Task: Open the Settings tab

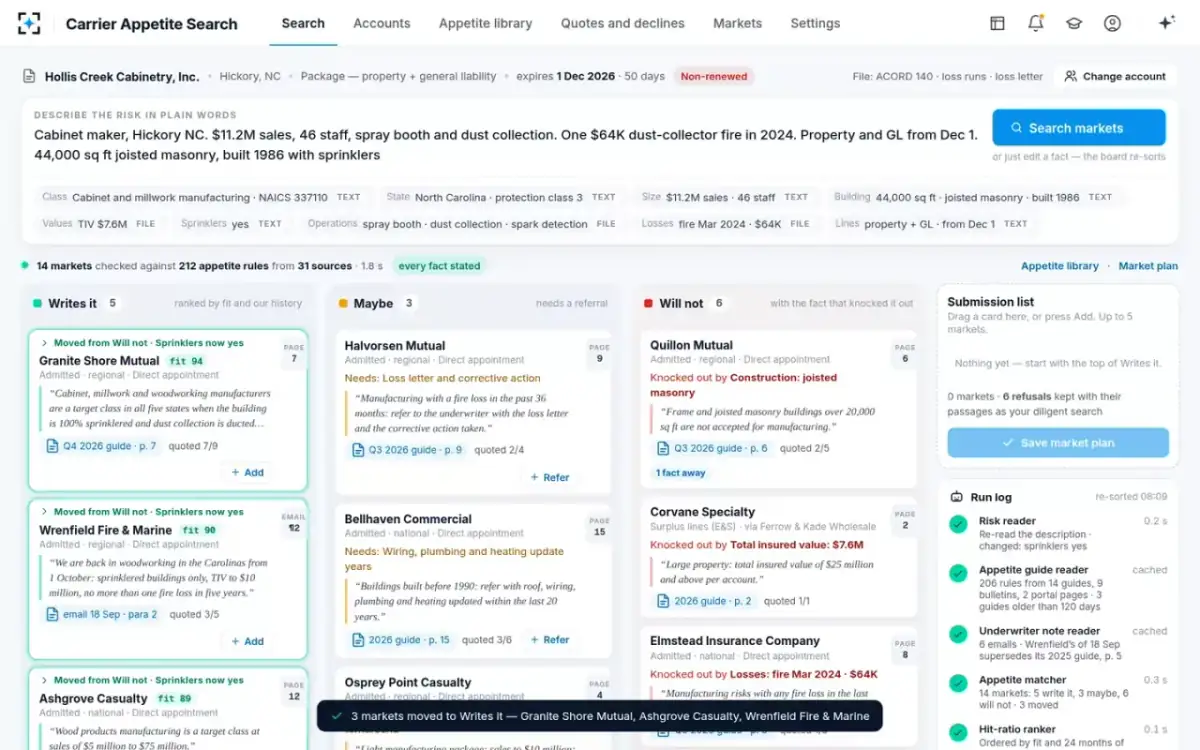Action: pyautogui.click(x=815, y=23)
